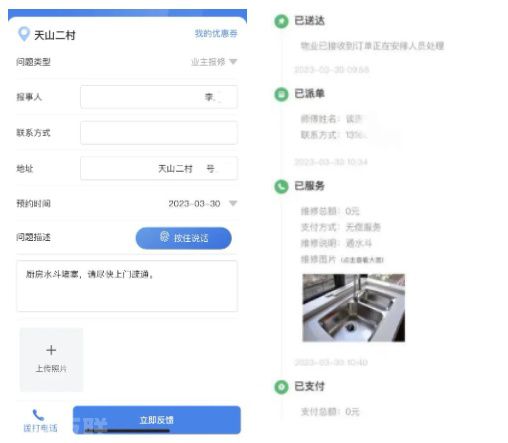Click the 已服务 heading text

click(x=309, y=186)
